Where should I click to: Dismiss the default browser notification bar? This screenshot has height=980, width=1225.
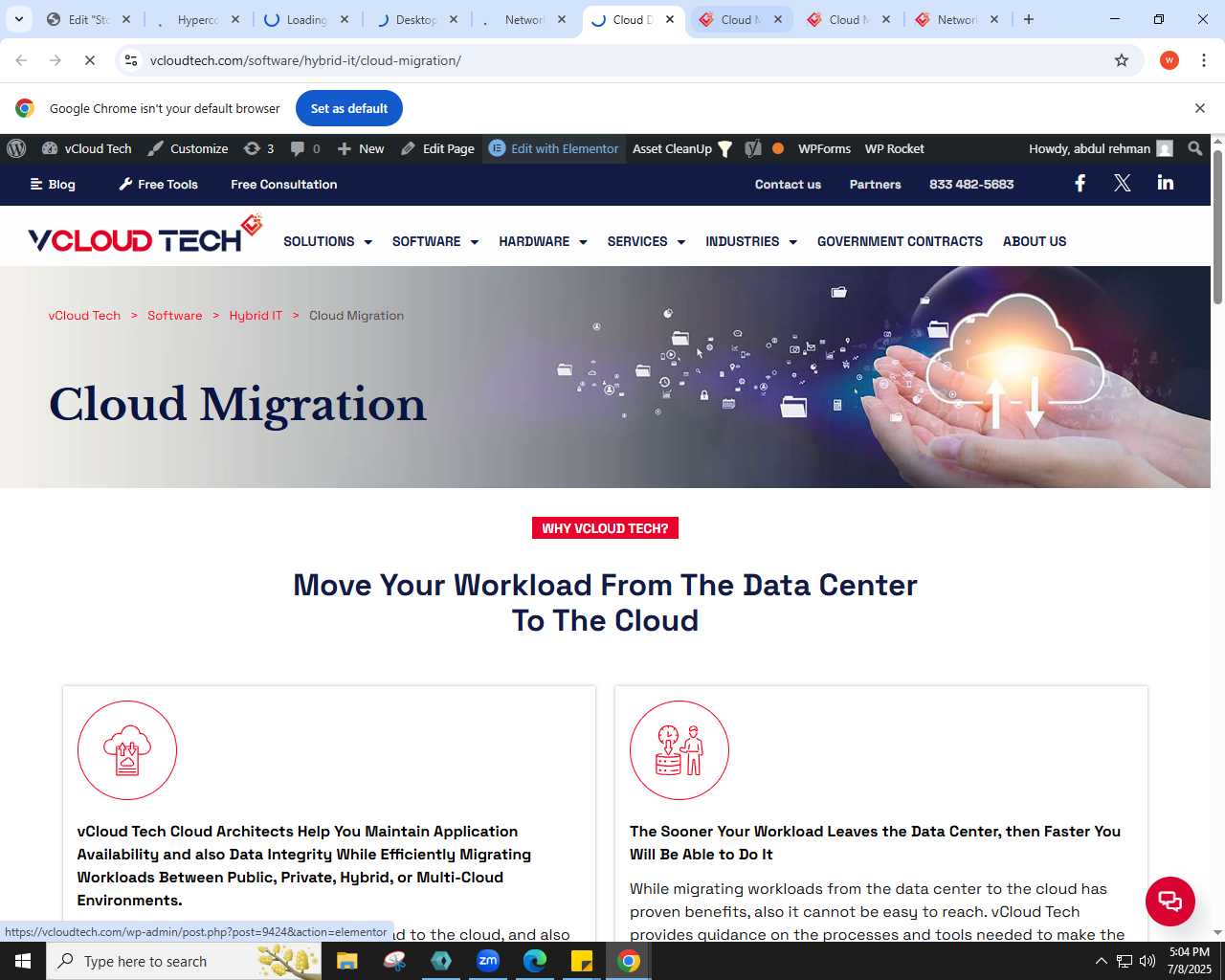[1200, 108]
